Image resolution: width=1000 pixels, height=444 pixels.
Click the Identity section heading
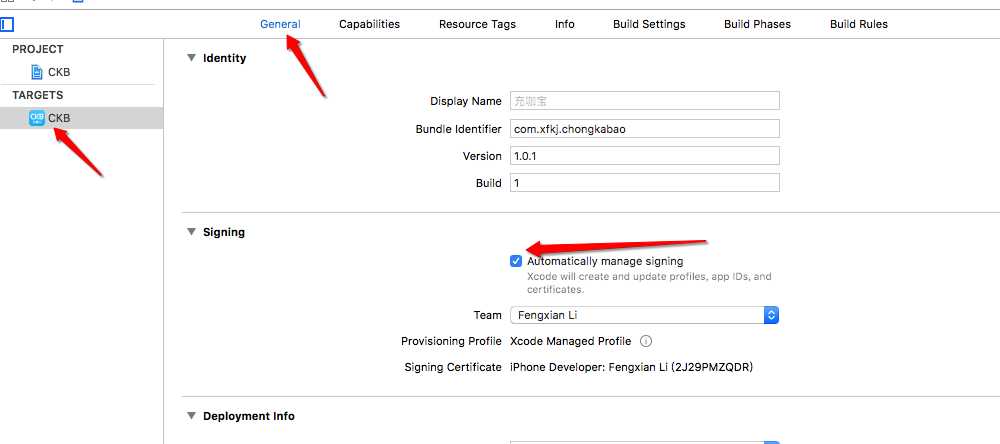[x=224, y=58]
